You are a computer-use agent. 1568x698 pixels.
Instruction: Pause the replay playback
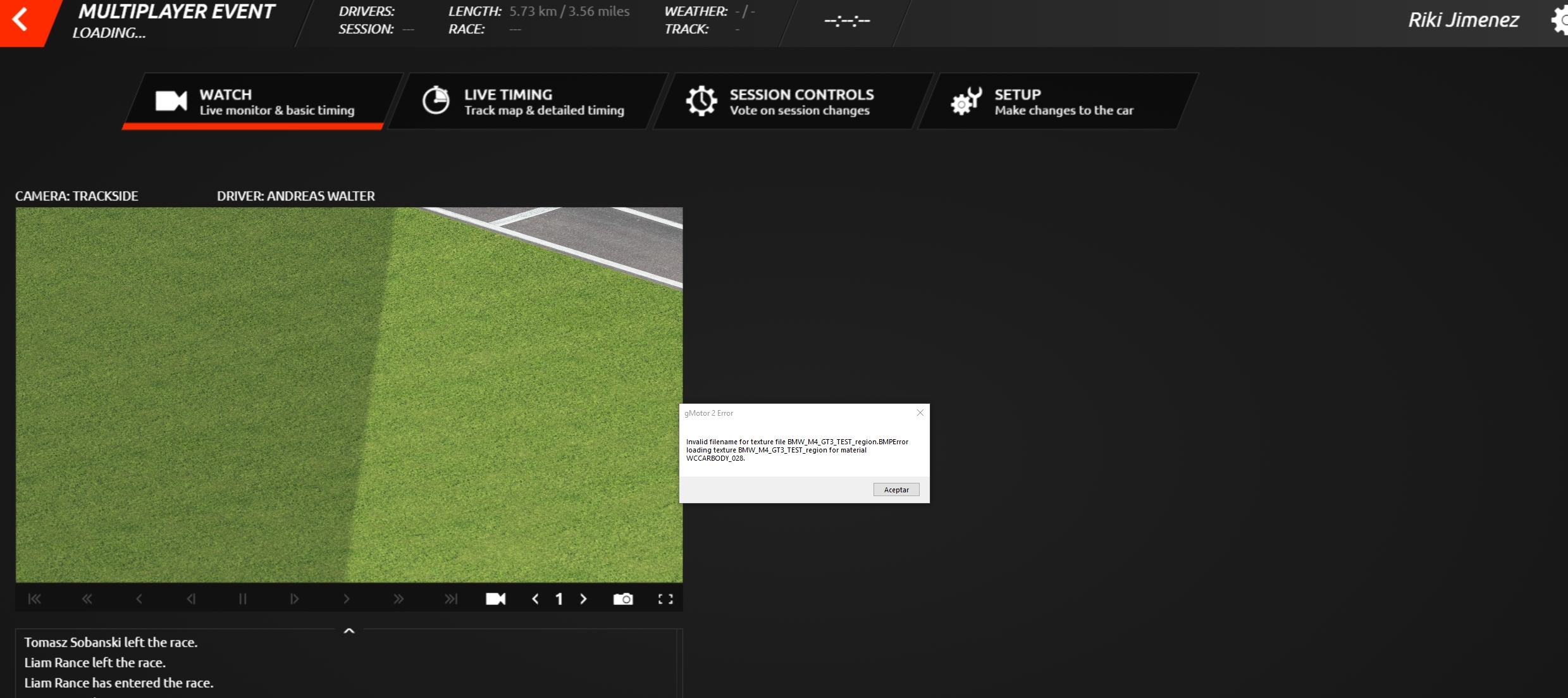[243, 599]
